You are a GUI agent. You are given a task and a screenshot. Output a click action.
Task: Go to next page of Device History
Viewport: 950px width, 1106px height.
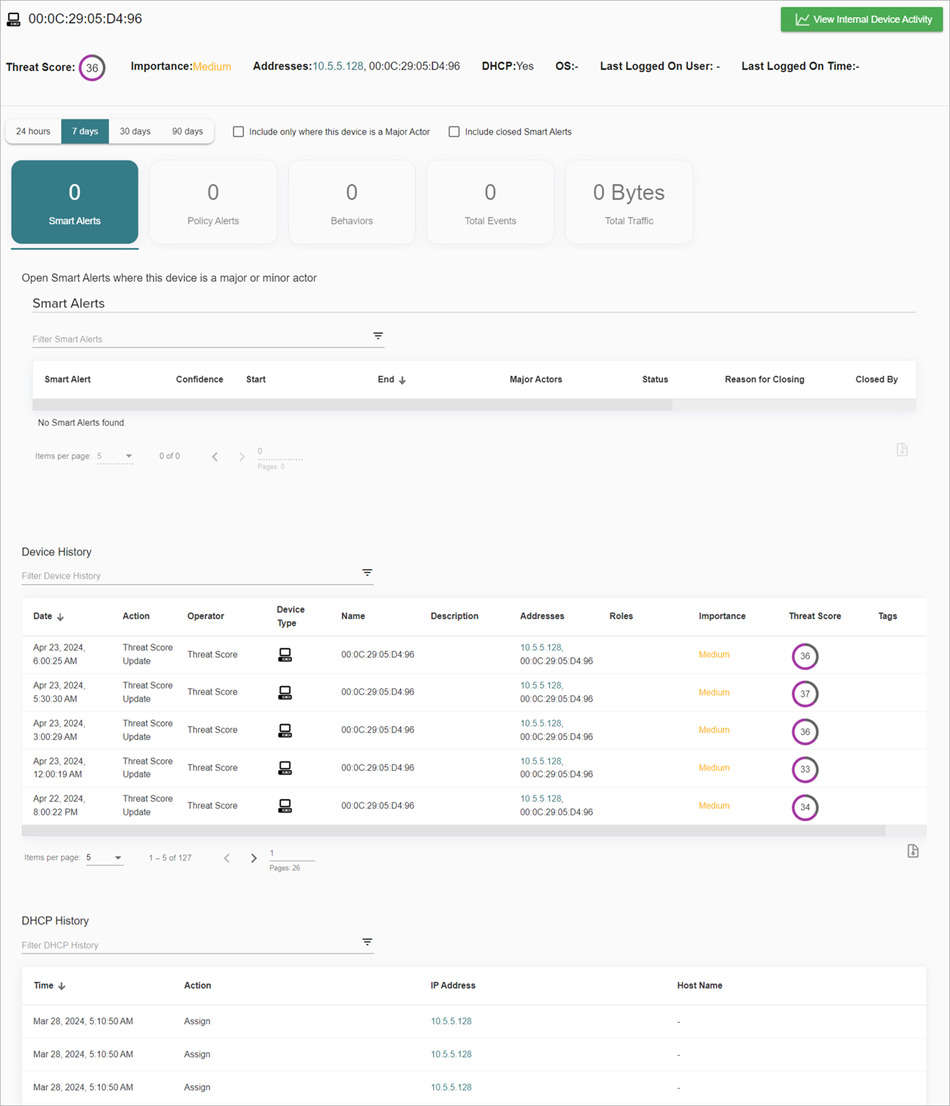point(253,857)
